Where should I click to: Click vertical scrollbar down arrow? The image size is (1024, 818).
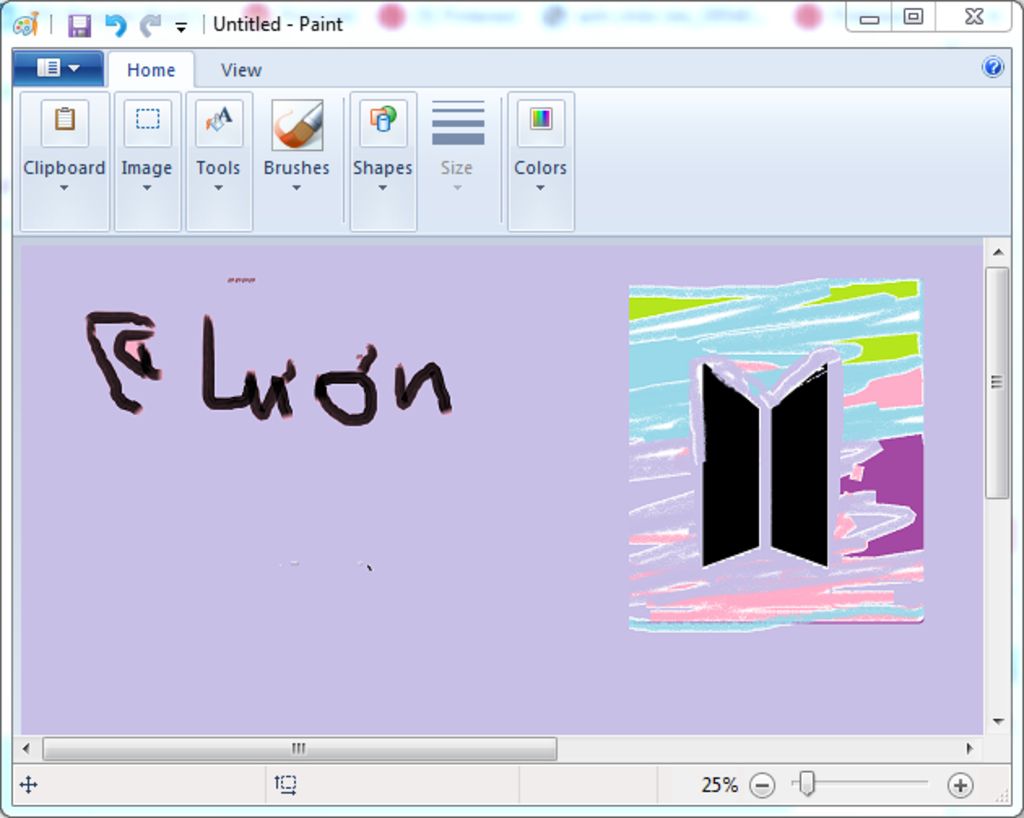click(998, 721)
